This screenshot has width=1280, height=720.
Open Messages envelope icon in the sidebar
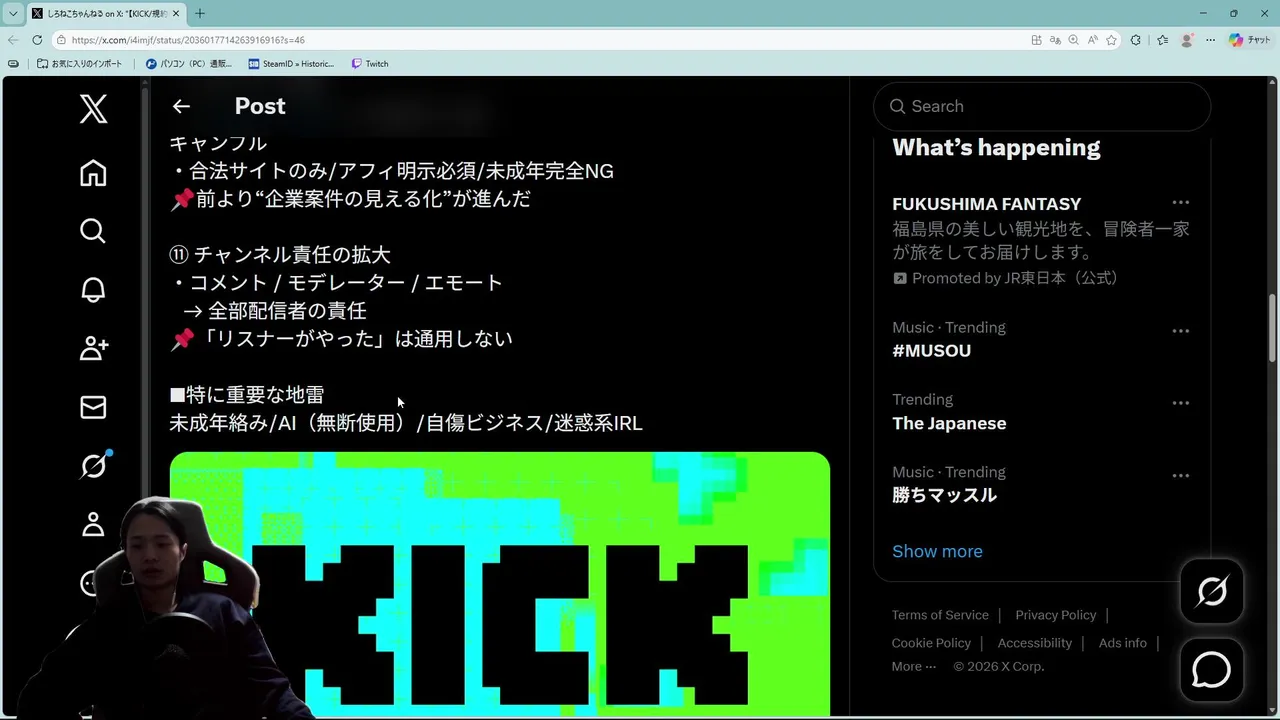tap(93, 407)
